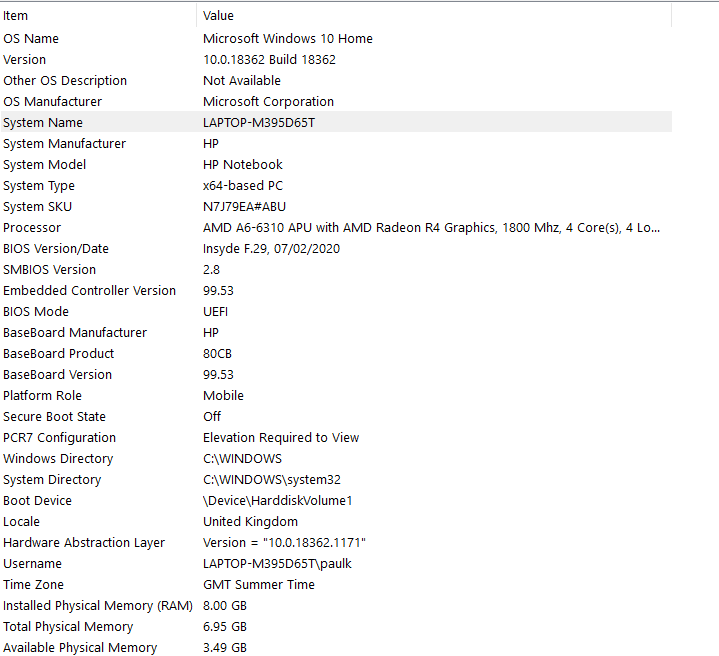This screenshot has width=719, height=656.
Task: Select the Total Physical Memory row
Action: click(x=336, y=627)
